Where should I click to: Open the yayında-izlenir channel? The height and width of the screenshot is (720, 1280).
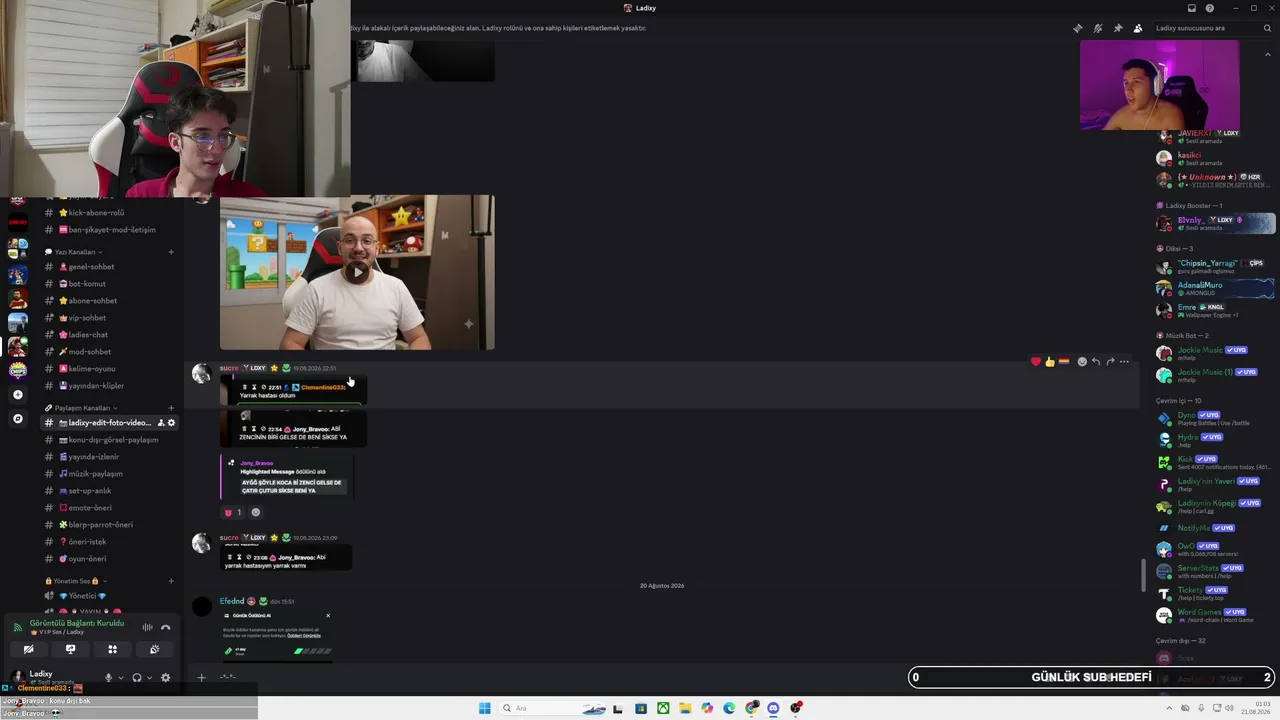[x=108, y=457]
